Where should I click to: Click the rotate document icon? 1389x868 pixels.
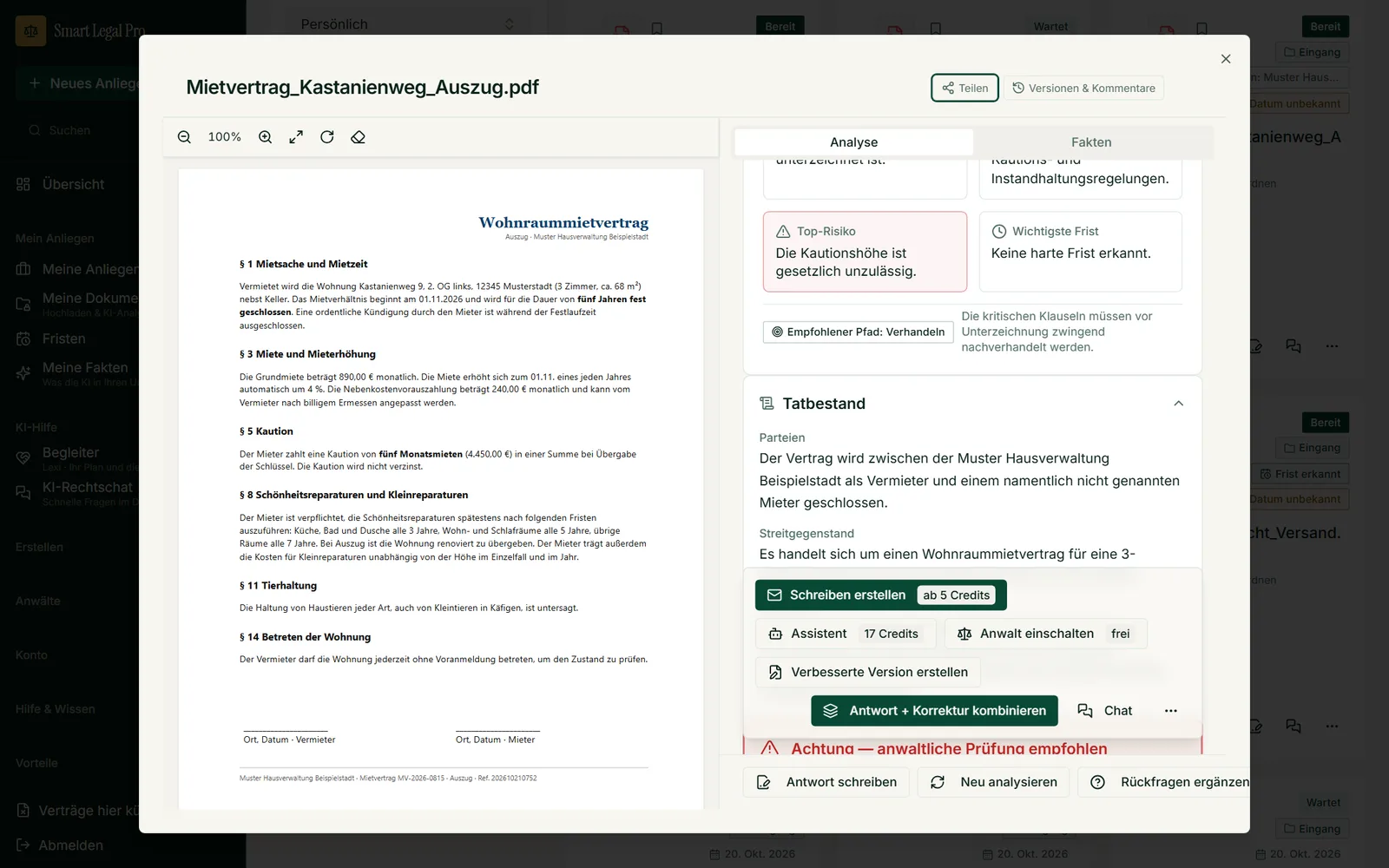pos(327,137)
